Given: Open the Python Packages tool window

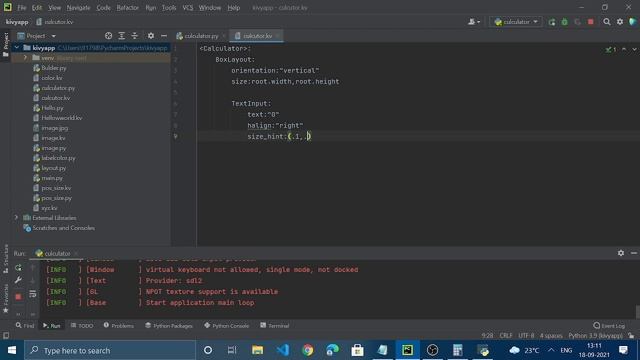Looking at the screenshot, I should 169,325.
